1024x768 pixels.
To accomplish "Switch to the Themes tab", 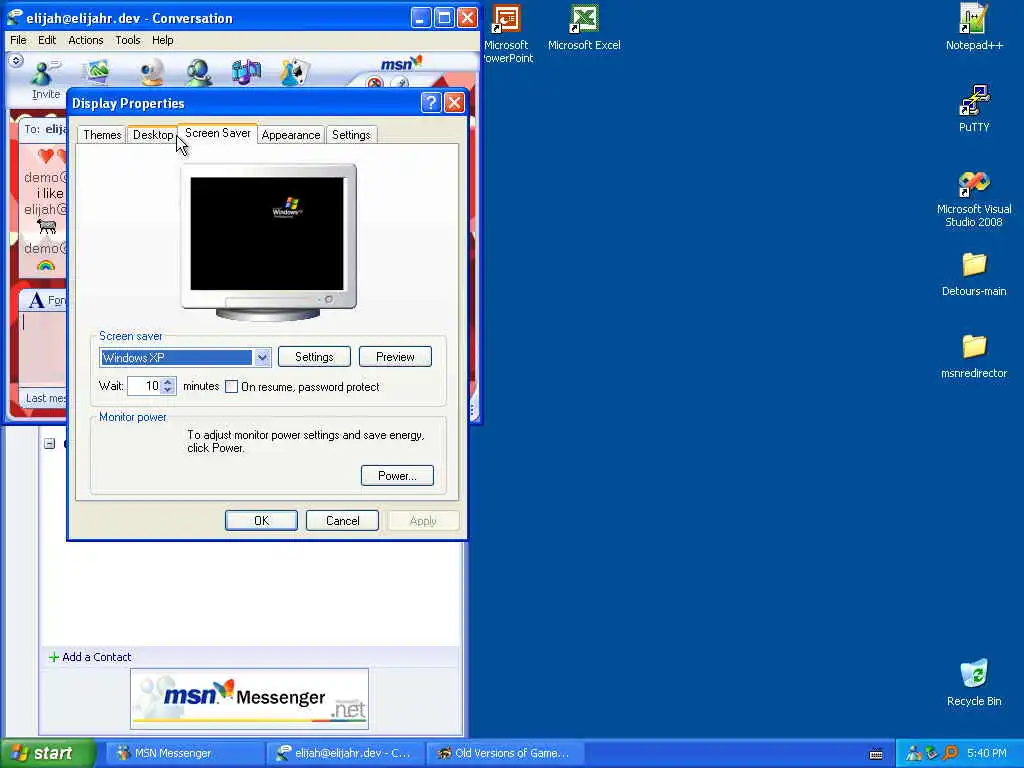I will click(102, 135).
